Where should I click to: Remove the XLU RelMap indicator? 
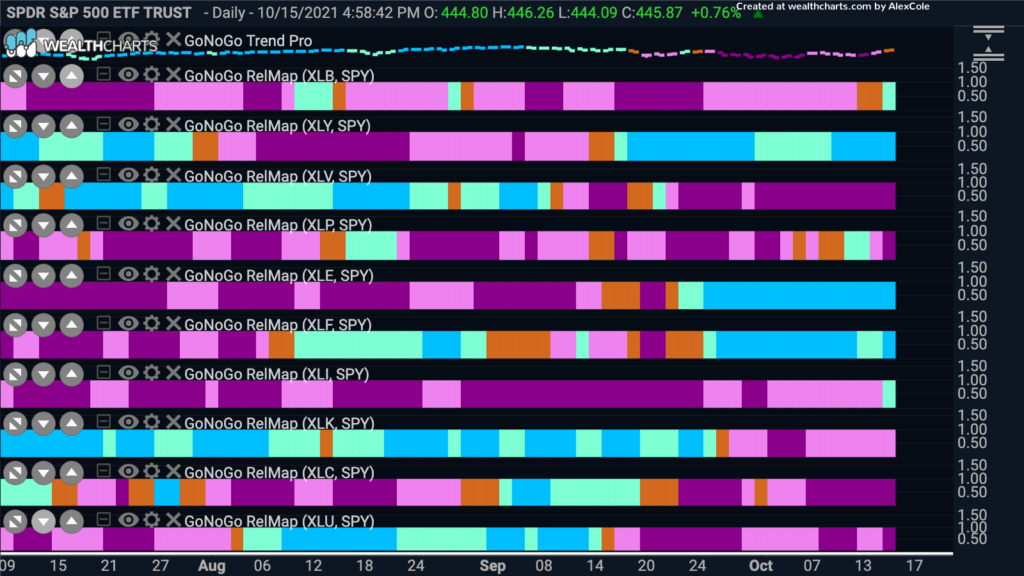(x=173, y=520)
